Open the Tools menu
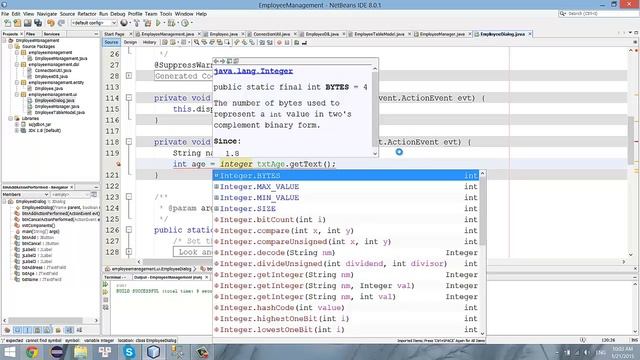The height and width of the screenshot is (360, 640). pos(166,13)
